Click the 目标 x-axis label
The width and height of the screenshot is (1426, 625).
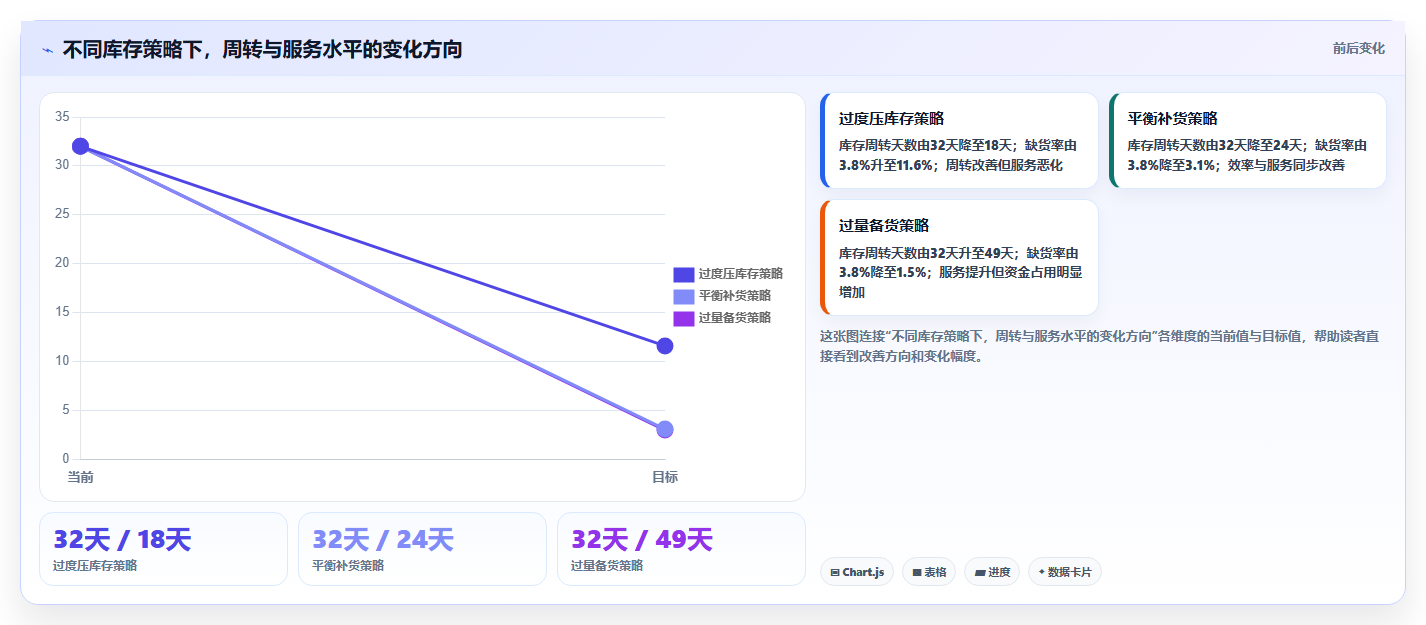665,477
